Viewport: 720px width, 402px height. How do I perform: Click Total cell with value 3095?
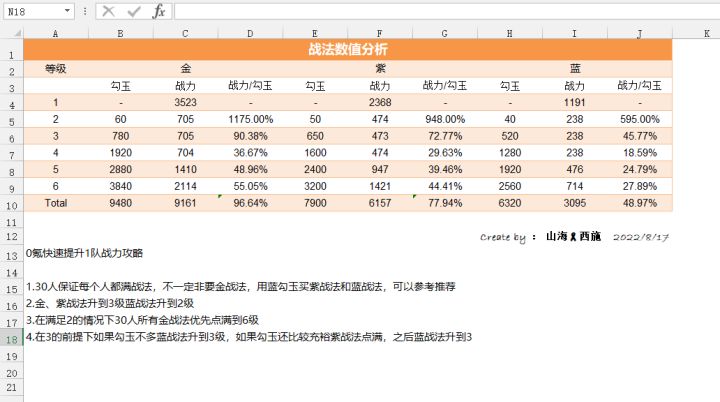tap(574, 203)
